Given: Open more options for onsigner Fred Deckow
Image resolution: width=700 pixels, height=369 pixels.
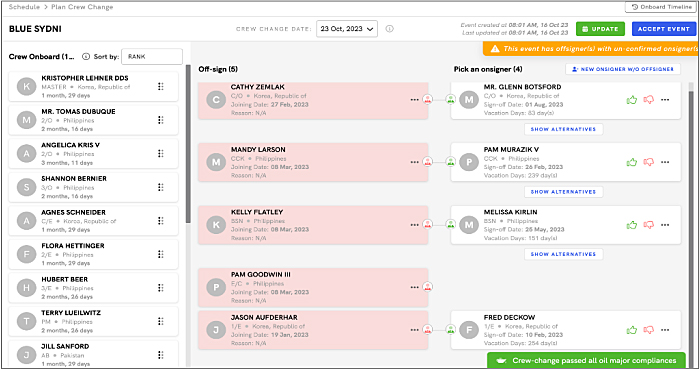Looking at the screenshot, I should (665, 330).
